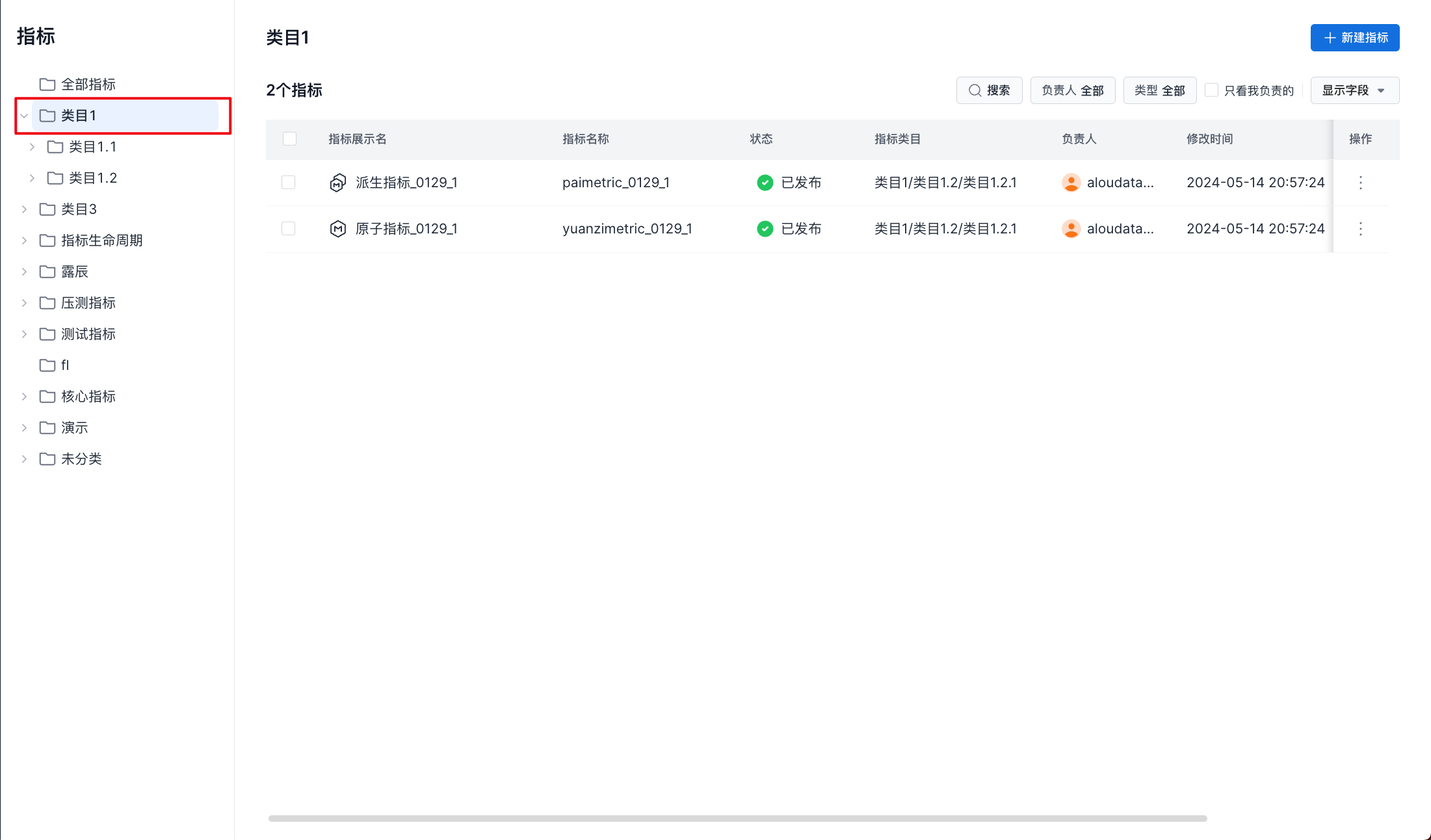Click folder icon next to 全部指标
The height and width of the screenshot is (840, 1431).
coord(47,85)
